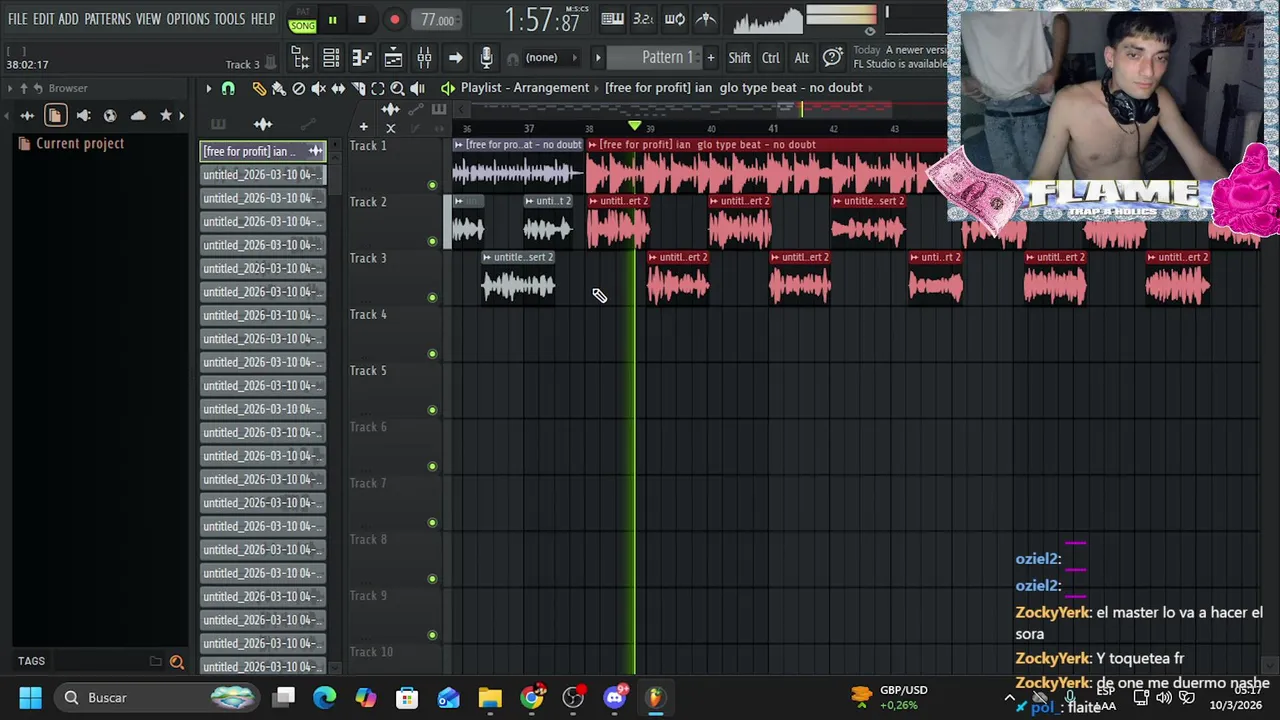Select the Zoom magnifier tool in Playlist
The image size is (1280, 720).
coord(397,88)
